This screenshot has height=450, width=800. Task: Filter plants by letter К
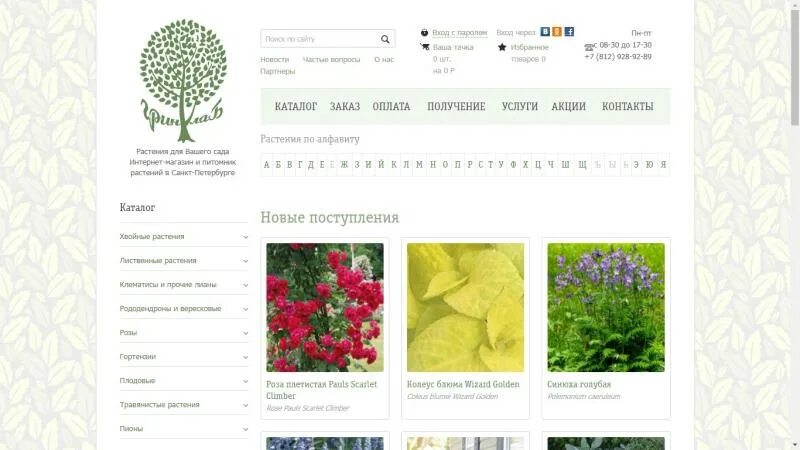[x=394, y=165]
